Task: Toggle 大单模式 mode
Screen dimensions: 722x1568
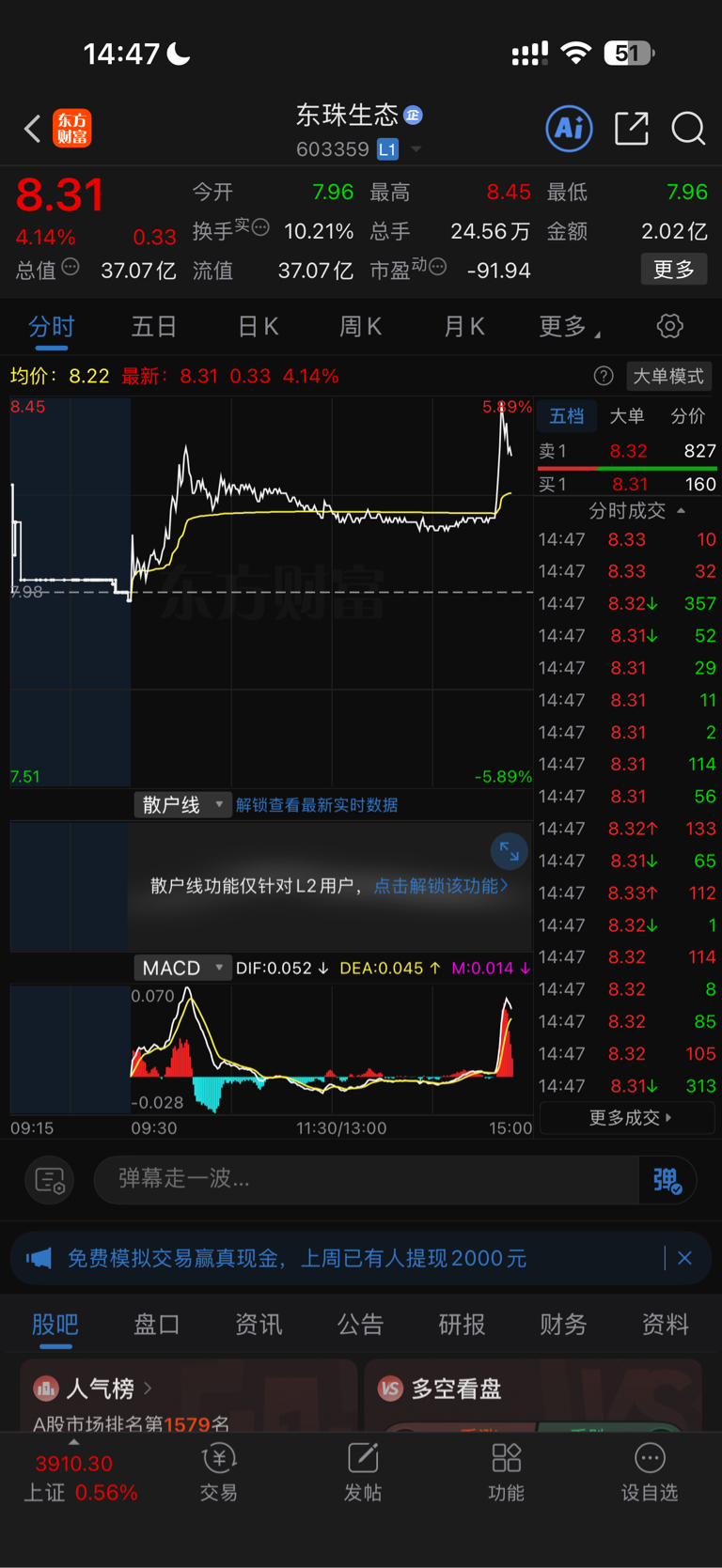Action: click(668, 376)
